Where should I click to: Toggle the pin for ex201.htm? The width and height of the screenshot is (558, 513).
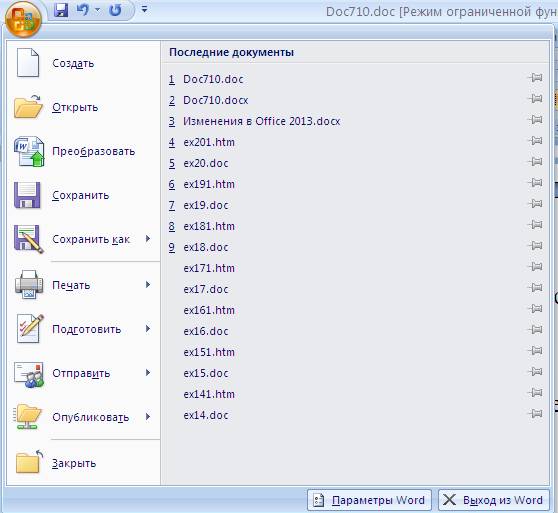(535, 140)
